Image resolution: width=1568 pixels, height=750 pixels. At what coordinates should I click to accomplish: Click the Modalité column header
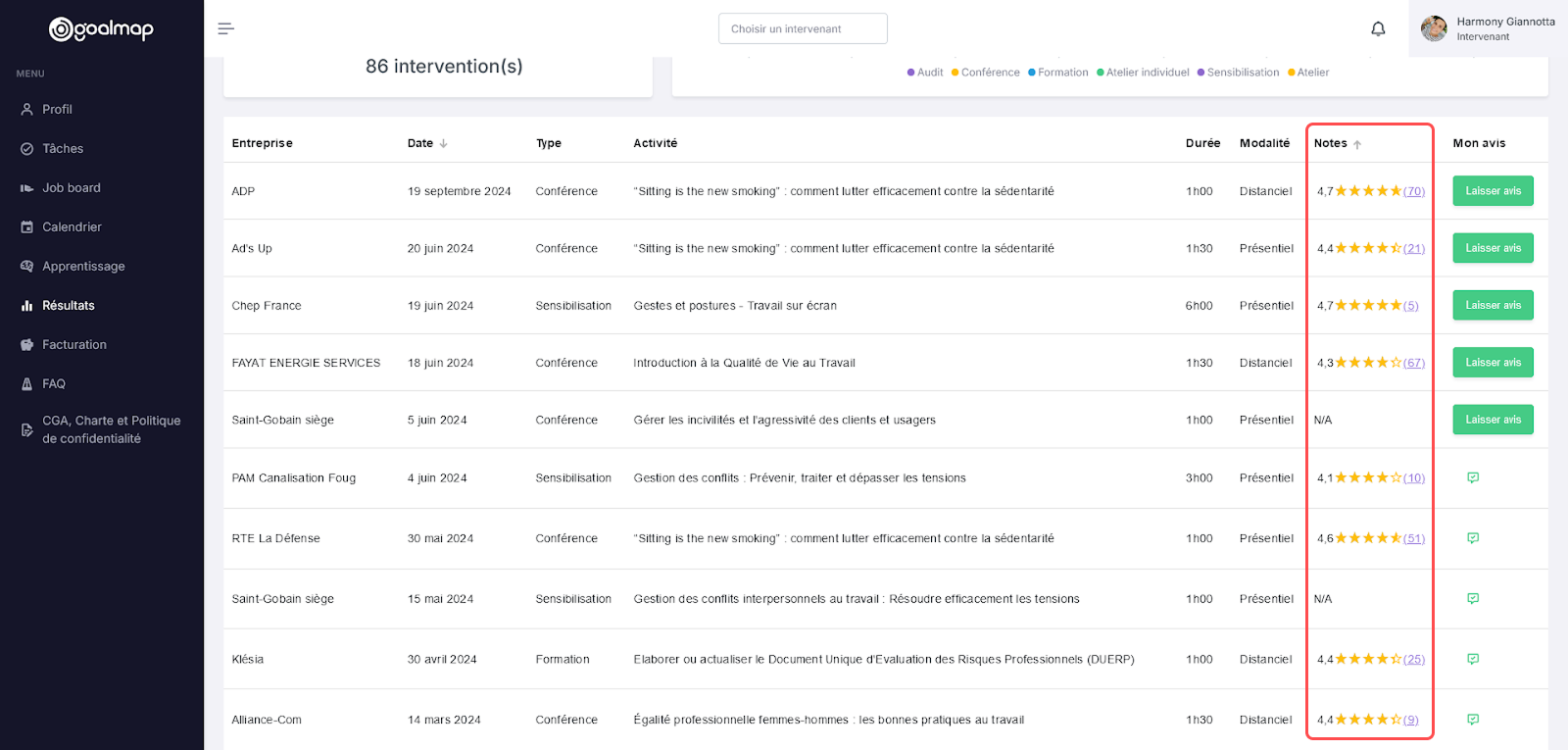coord(1265,143)
